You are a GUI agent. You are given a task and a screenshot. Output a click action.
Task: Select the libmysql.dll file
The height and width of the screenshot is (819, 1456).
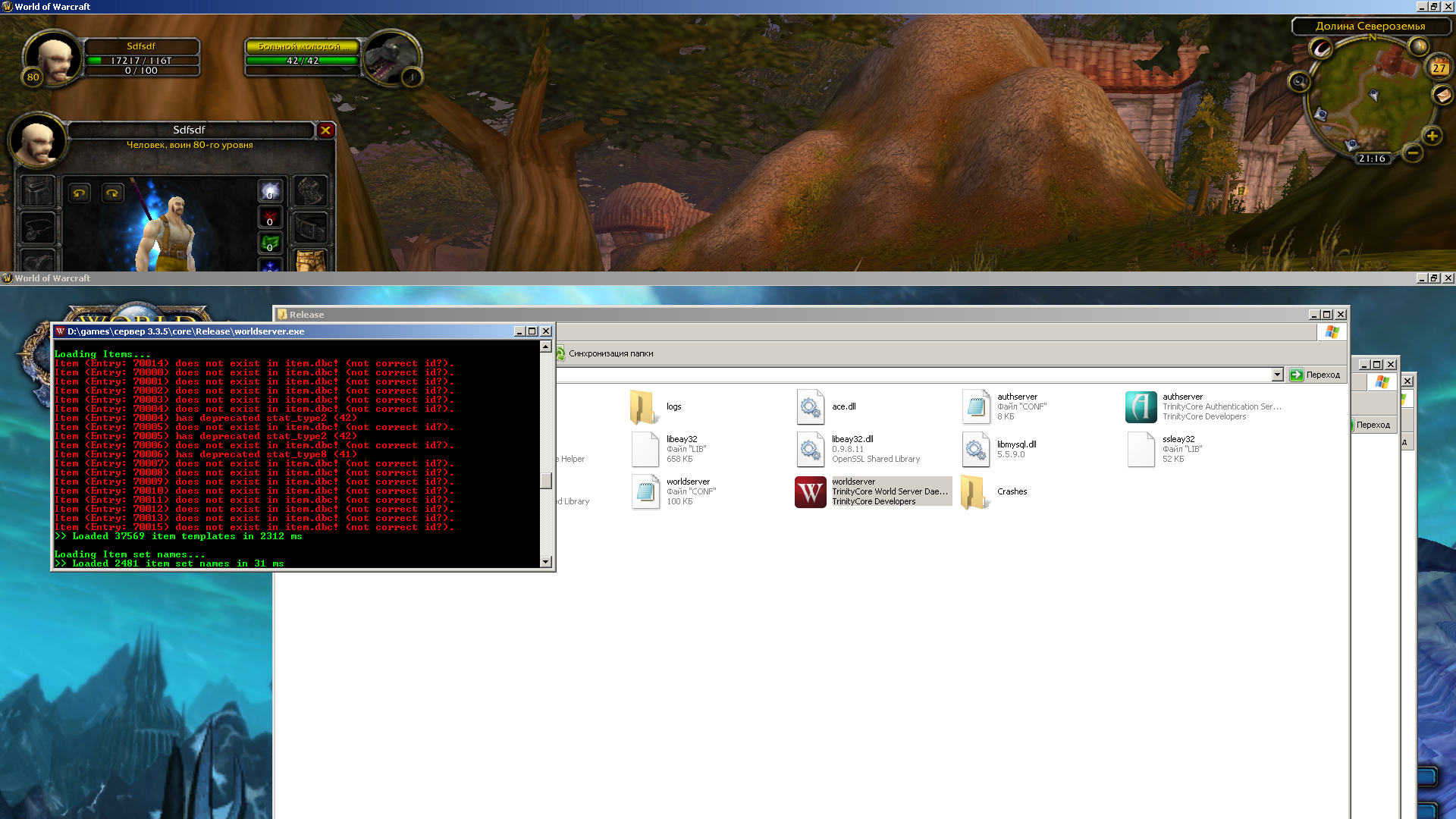[x=999, y=449]
